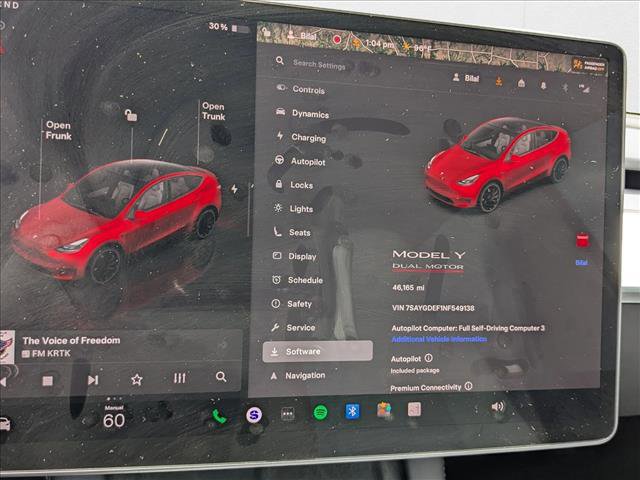Tap the 30% battery indicator
This screenshot has width=640, height=480.
click(229, 27)
